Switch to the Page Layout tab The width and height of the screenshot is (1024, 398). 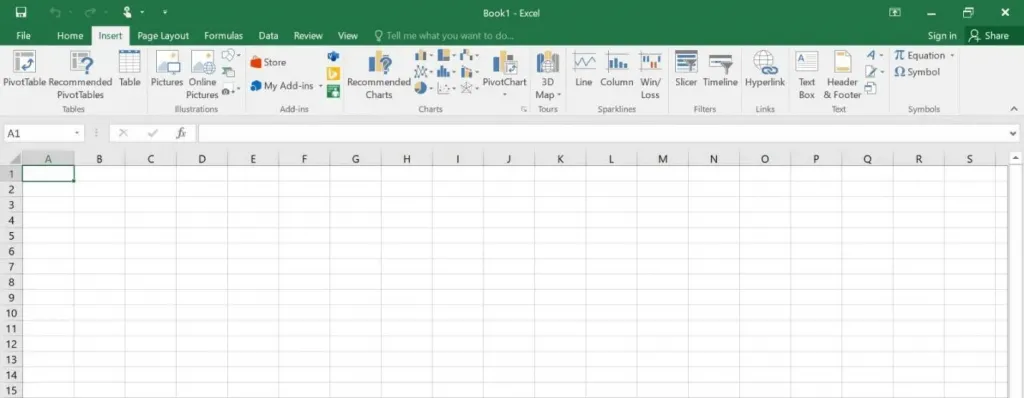(x=163, y=36)
